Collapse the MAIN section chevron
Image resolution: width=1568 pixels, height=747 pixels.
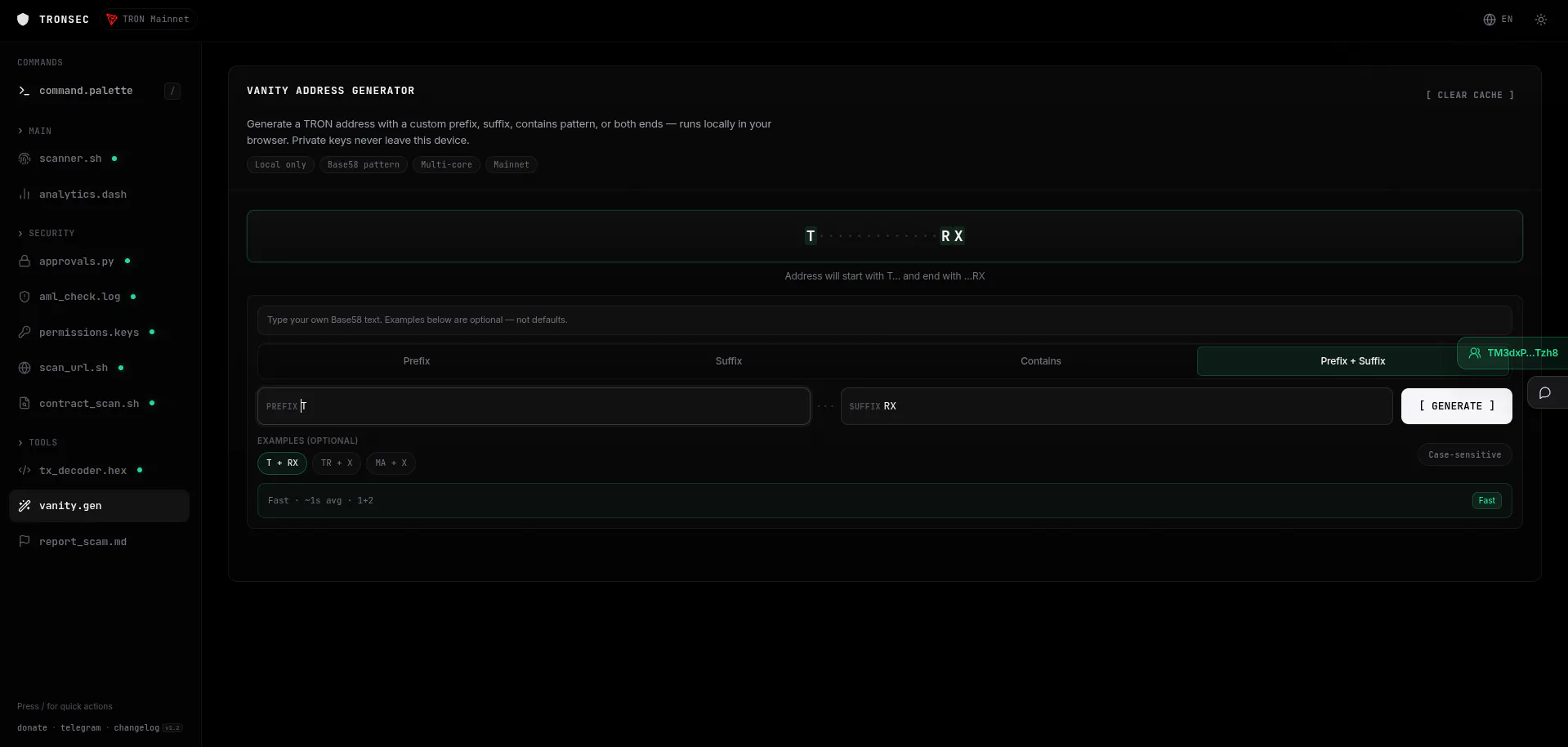coord(20,131)
